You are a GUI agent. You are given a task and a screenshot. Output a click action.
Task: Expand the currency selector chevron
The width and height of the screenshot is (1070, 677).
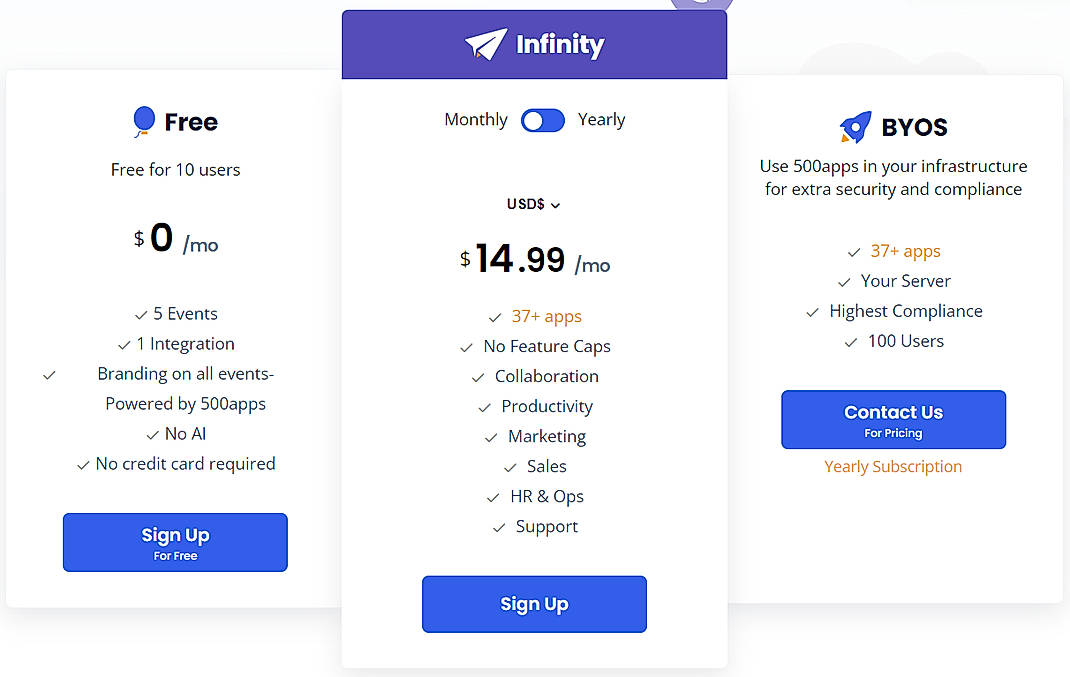tap(557, 205)
